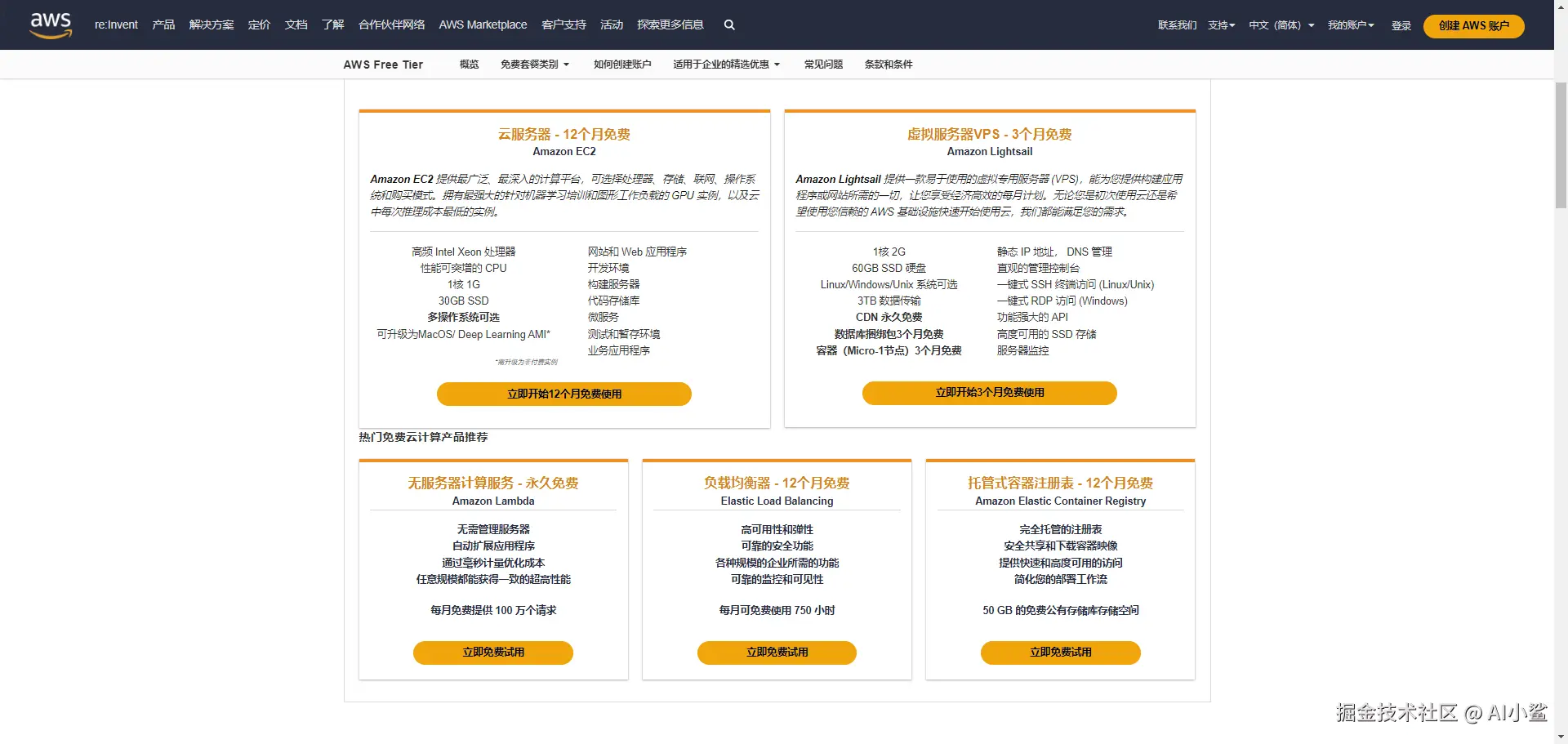Click the 创建 AWS 账户 button
Image resolution: width=1568 pixels, height=744 pixels.
point(1474,26)
